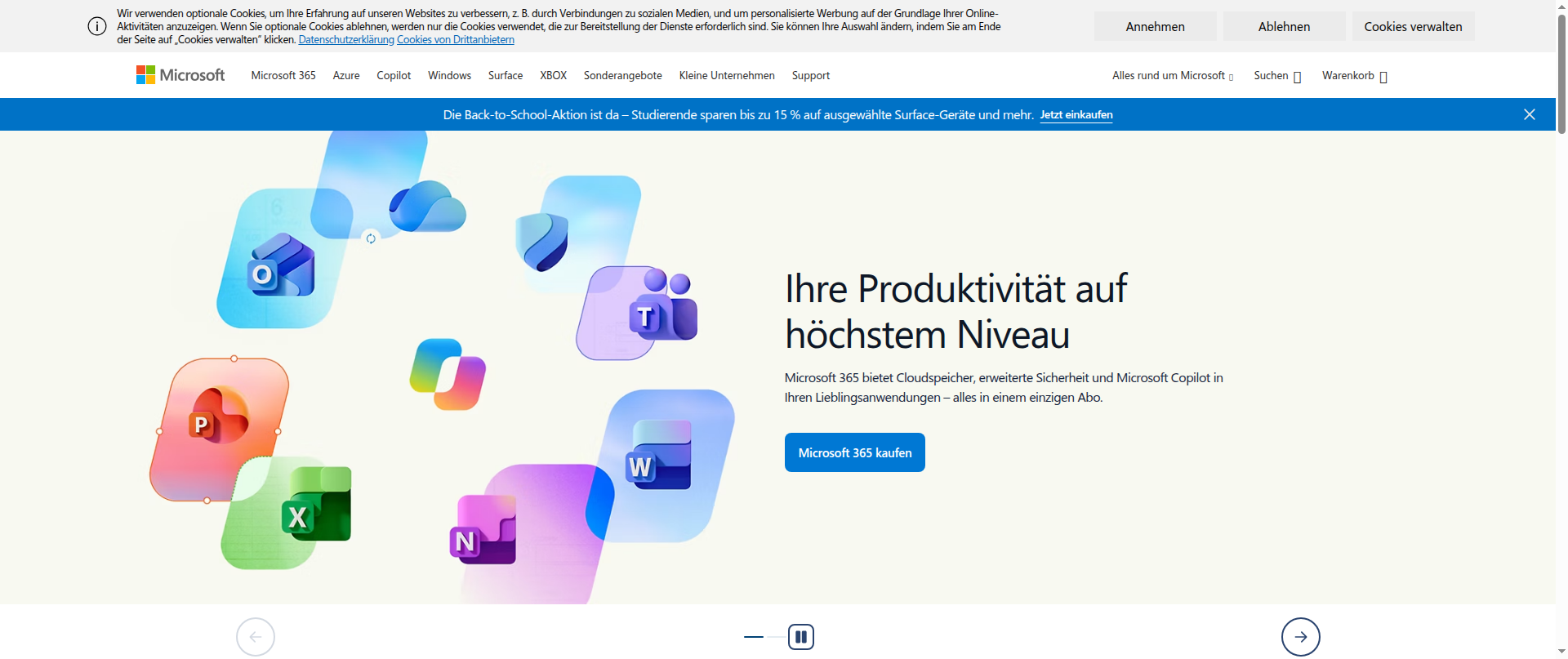Viewport: 1568px width, 659px height.
Task: Open the Datenschutzerklärung link
Action: pos(346,39)
